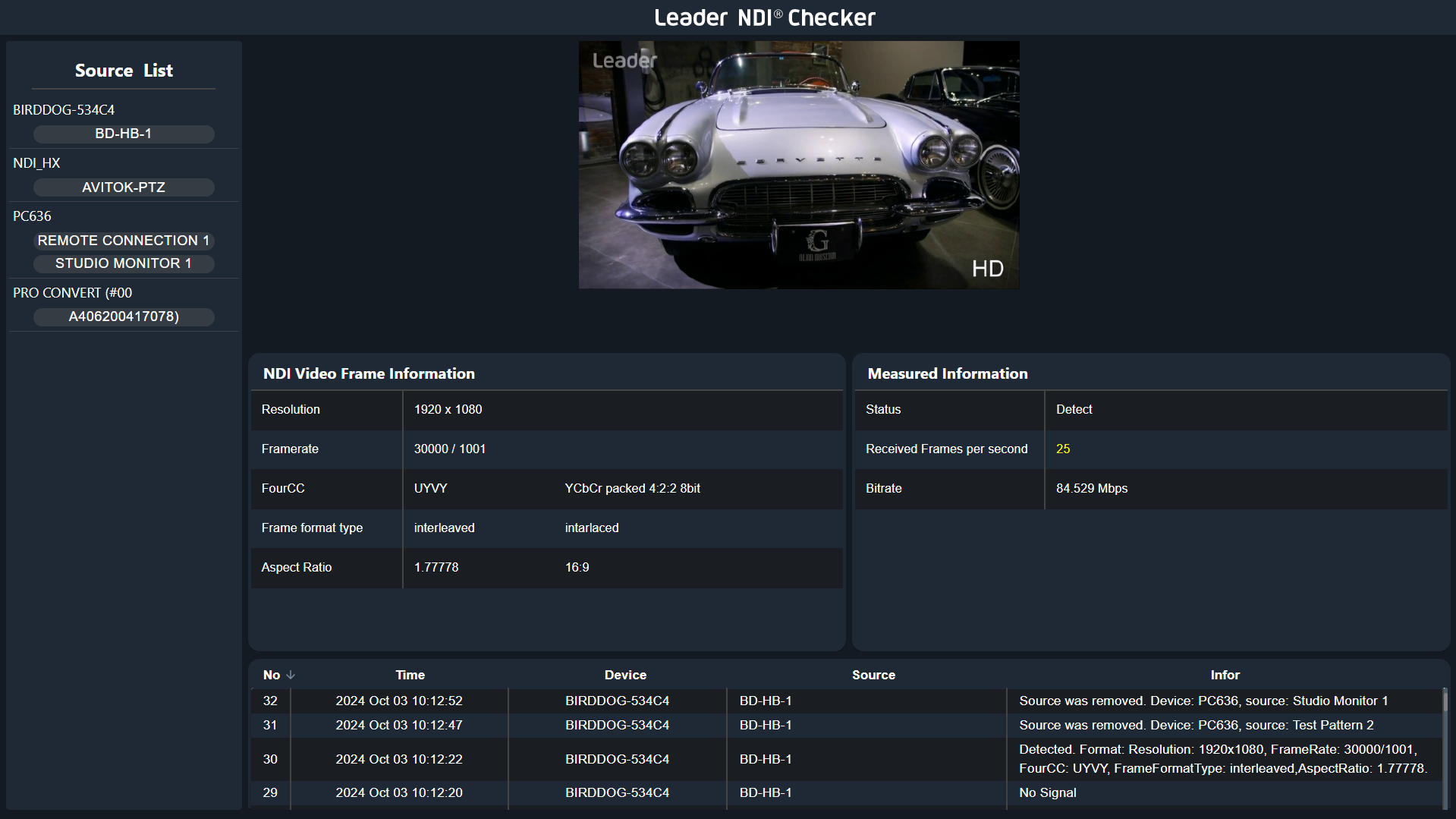Click the NDI_HX device heading
The width and height of the screenshot is (1456, 819).
pos(36,163)
